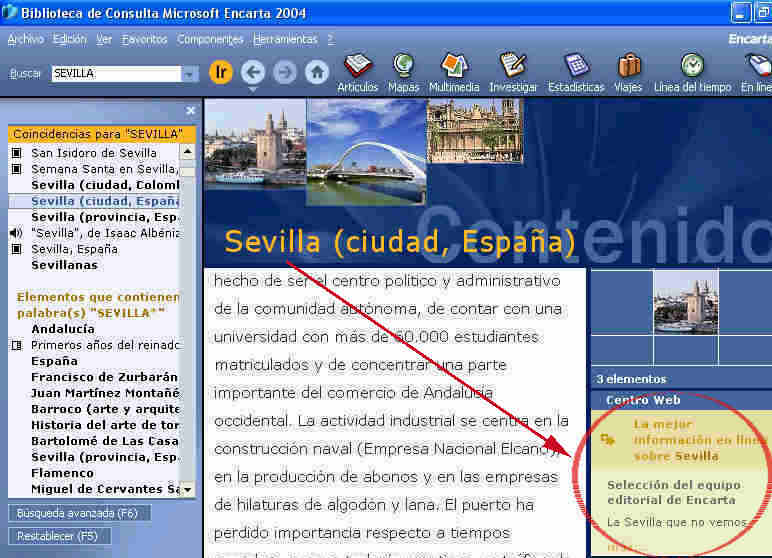
Task: Open the Artículos book icon
Action: click(357, 67)
